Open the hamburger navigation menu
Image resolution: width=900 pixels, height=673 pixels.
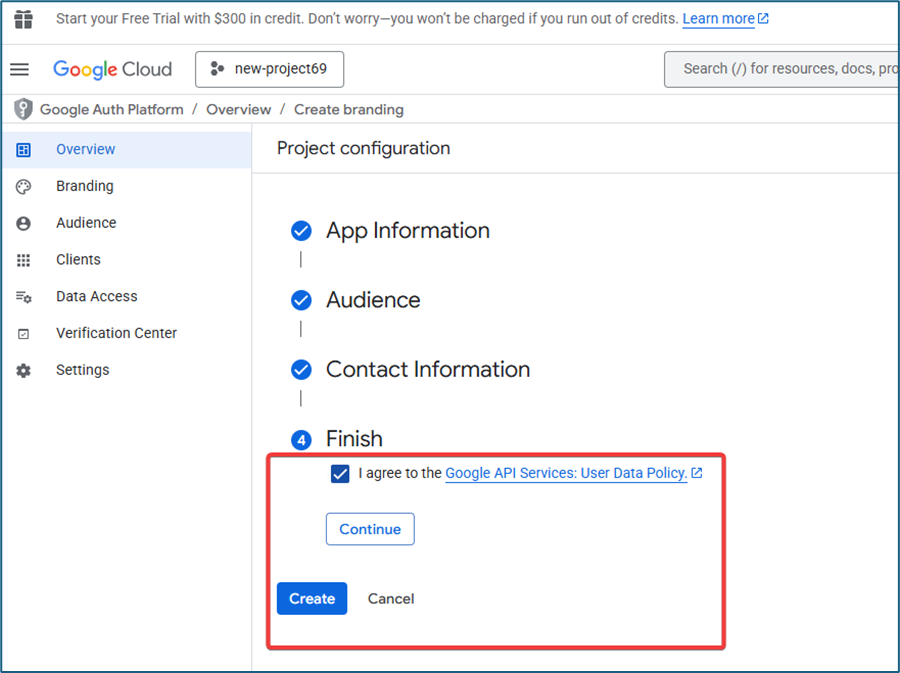pos(20,69)
